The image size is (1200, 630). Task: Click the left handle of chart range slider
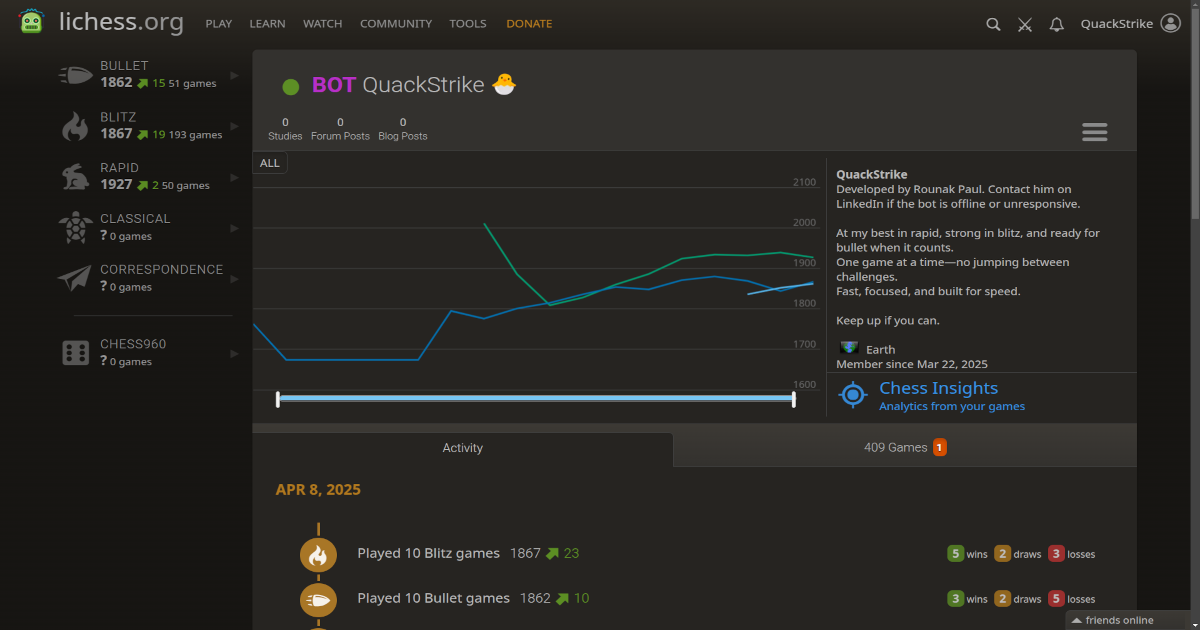pyautogui.click(x=278, y=399)
